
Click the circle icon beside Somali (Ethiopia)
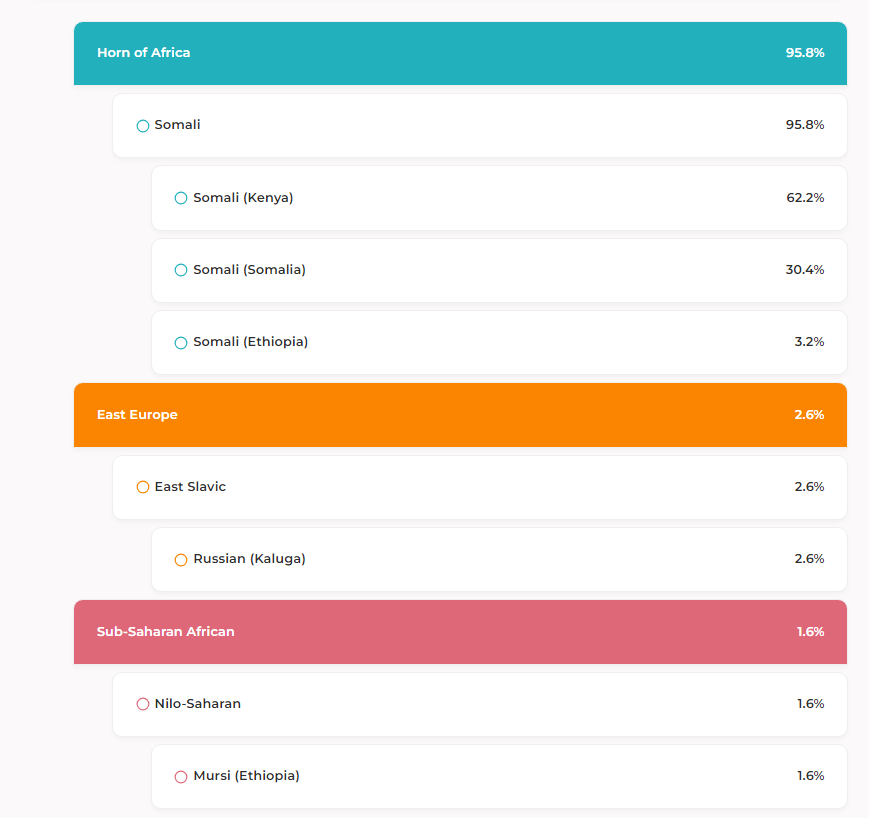pyautogui.click(x=181, y=343)
